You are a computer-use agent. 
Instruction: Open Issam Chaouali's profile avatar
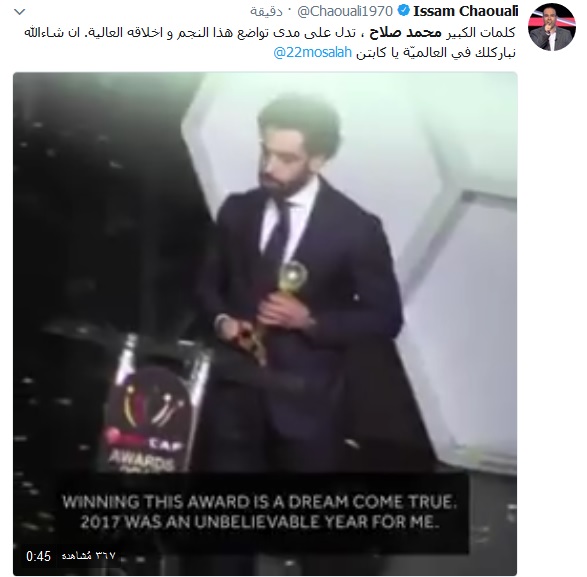point(551,27)
